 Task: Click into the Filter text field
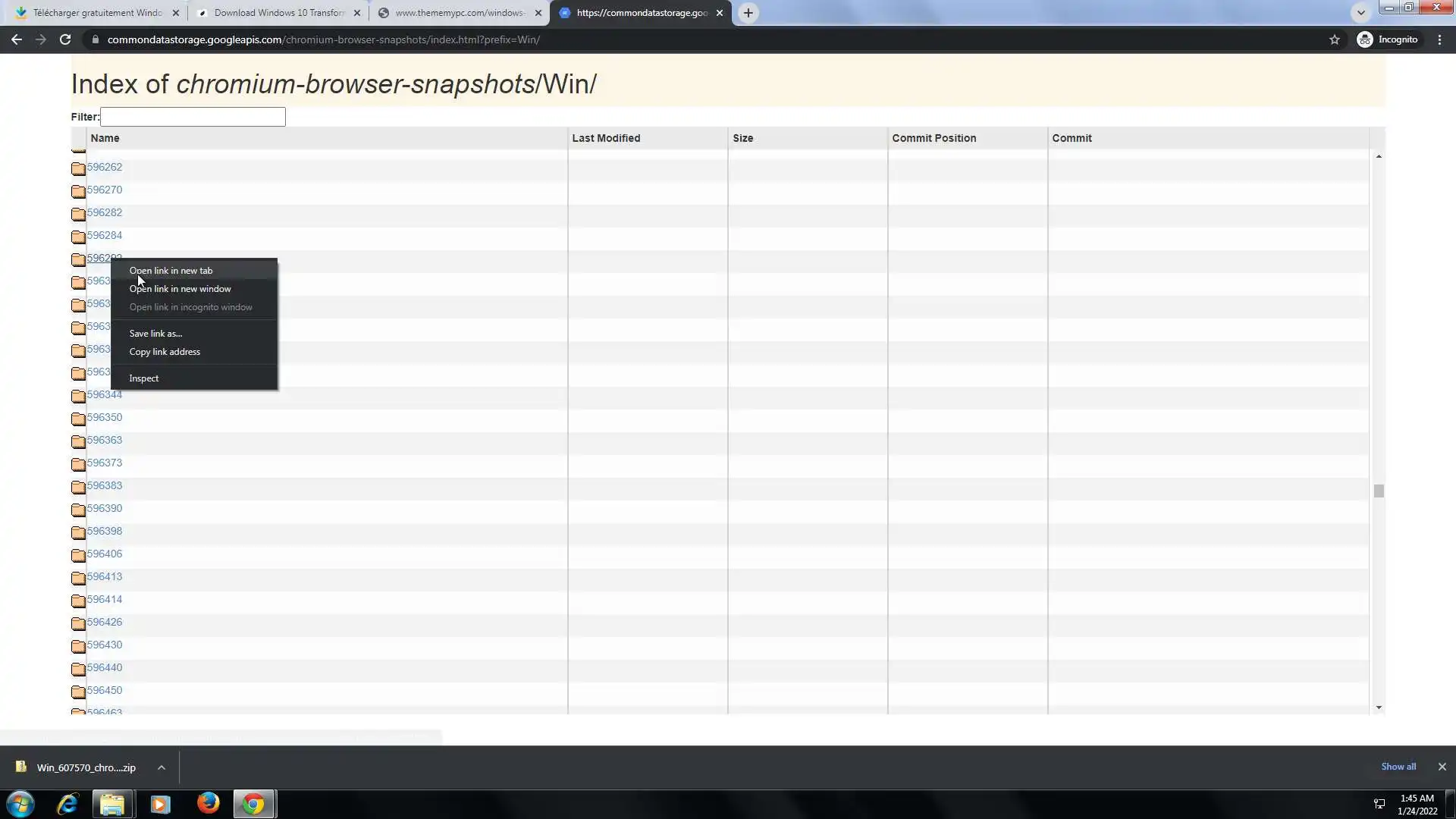point(193,117)
